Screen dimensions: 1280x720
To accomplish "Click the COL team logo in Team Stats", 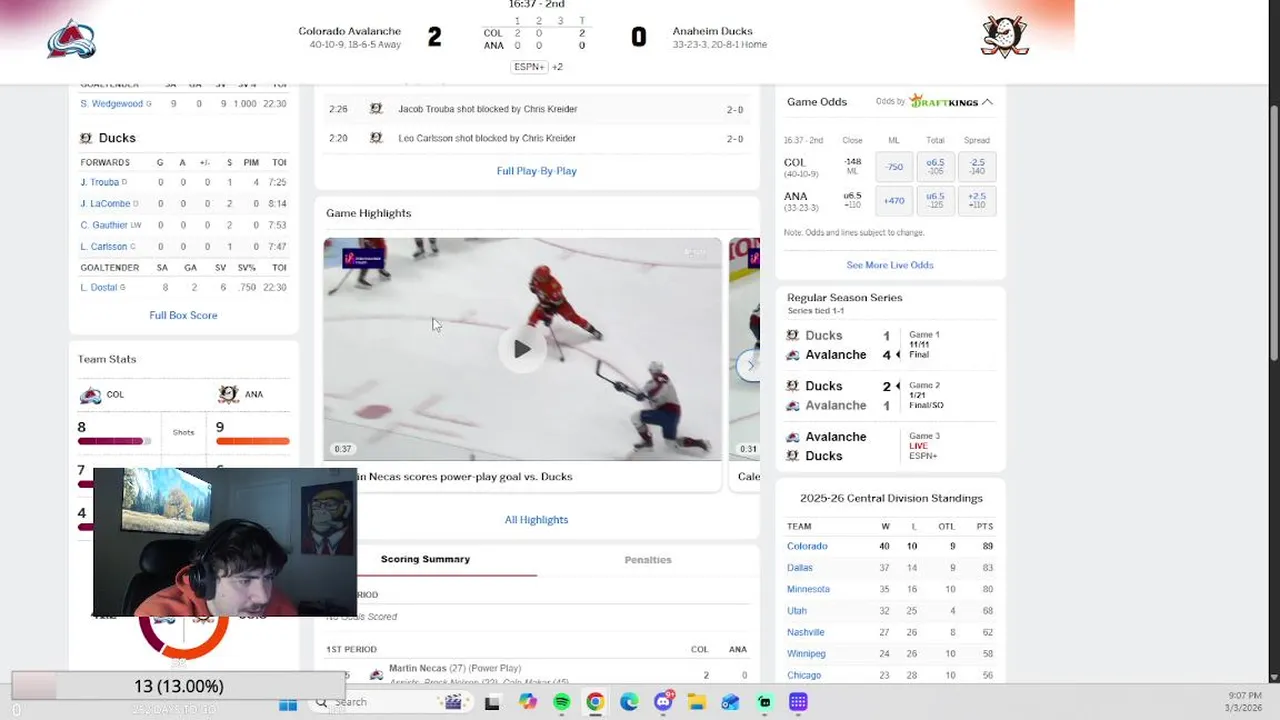I will [x=90, y=395].
